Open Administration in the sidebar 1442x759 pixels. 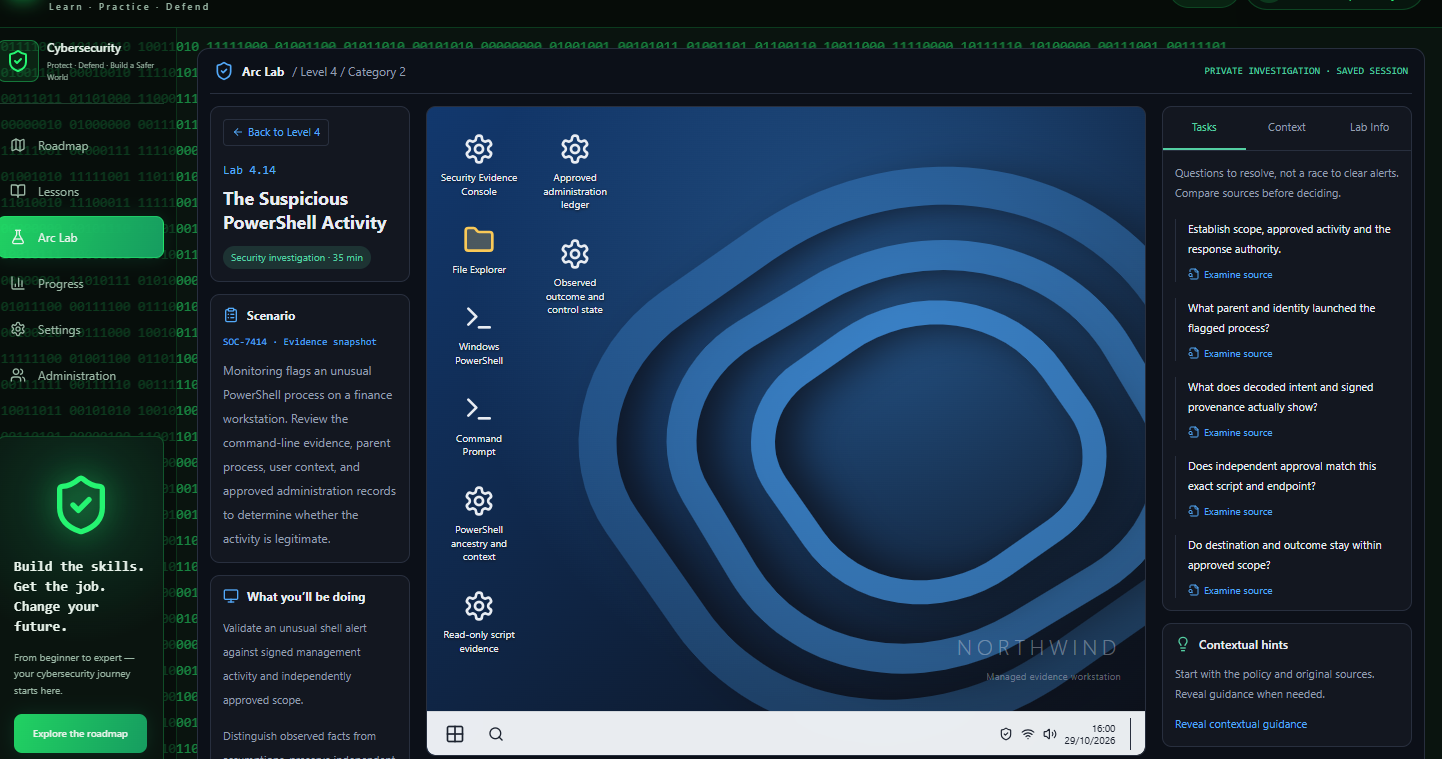[x=82, y=376]
